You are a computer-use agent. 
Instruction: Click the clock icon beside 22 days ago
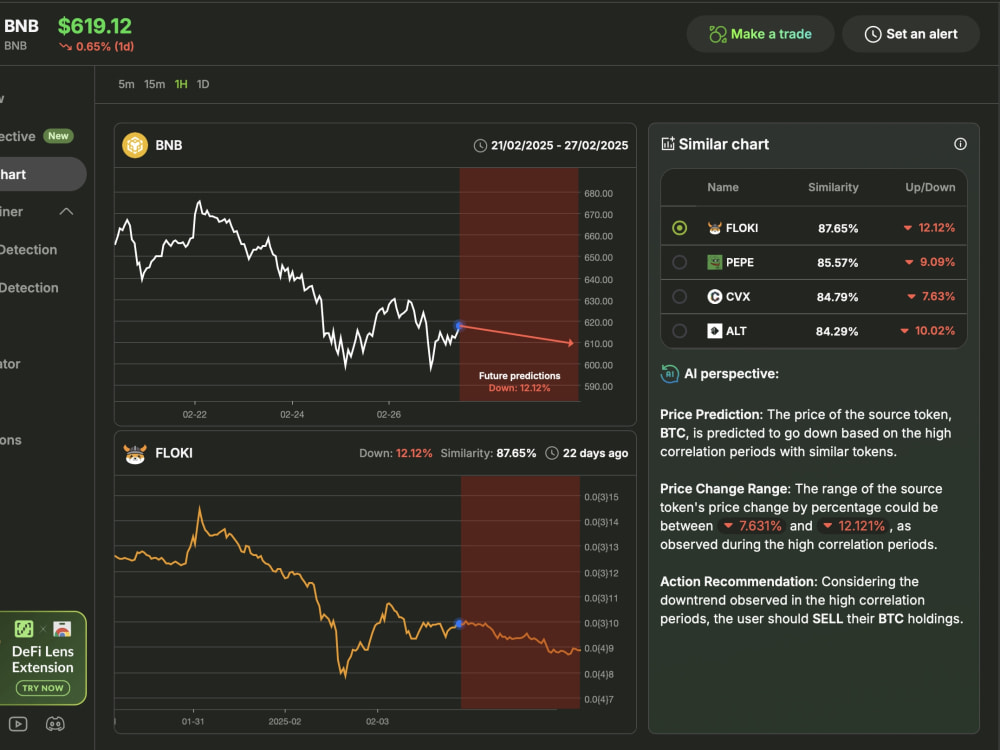point(552,453)
